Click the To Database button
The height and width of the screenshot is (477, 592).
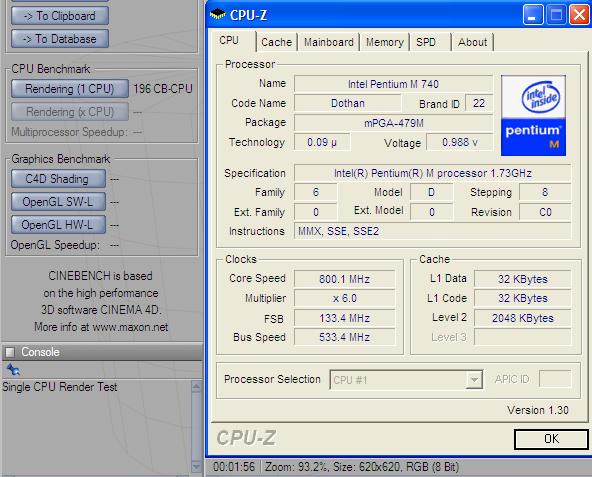[x=60, y=39]
